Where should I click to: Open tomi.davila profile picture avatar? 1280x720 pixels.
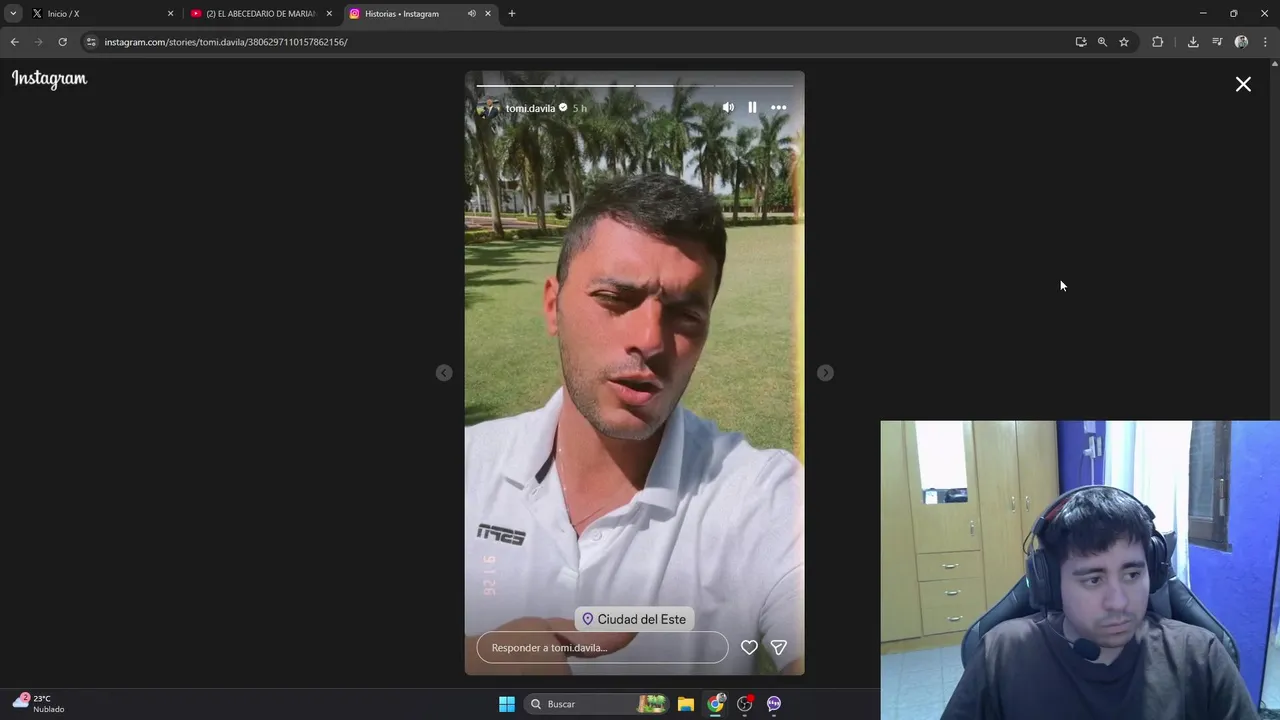coord(487,108)
